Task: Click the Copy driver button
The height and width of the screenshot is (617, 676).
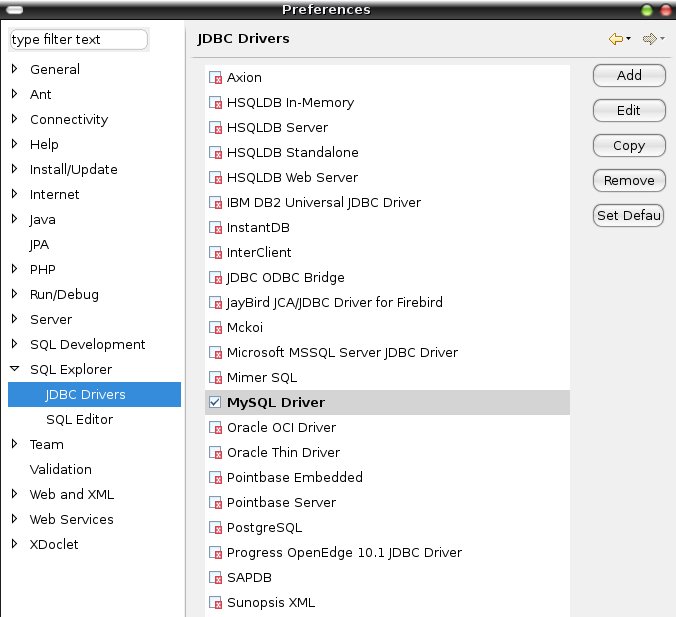Action: 629,146
